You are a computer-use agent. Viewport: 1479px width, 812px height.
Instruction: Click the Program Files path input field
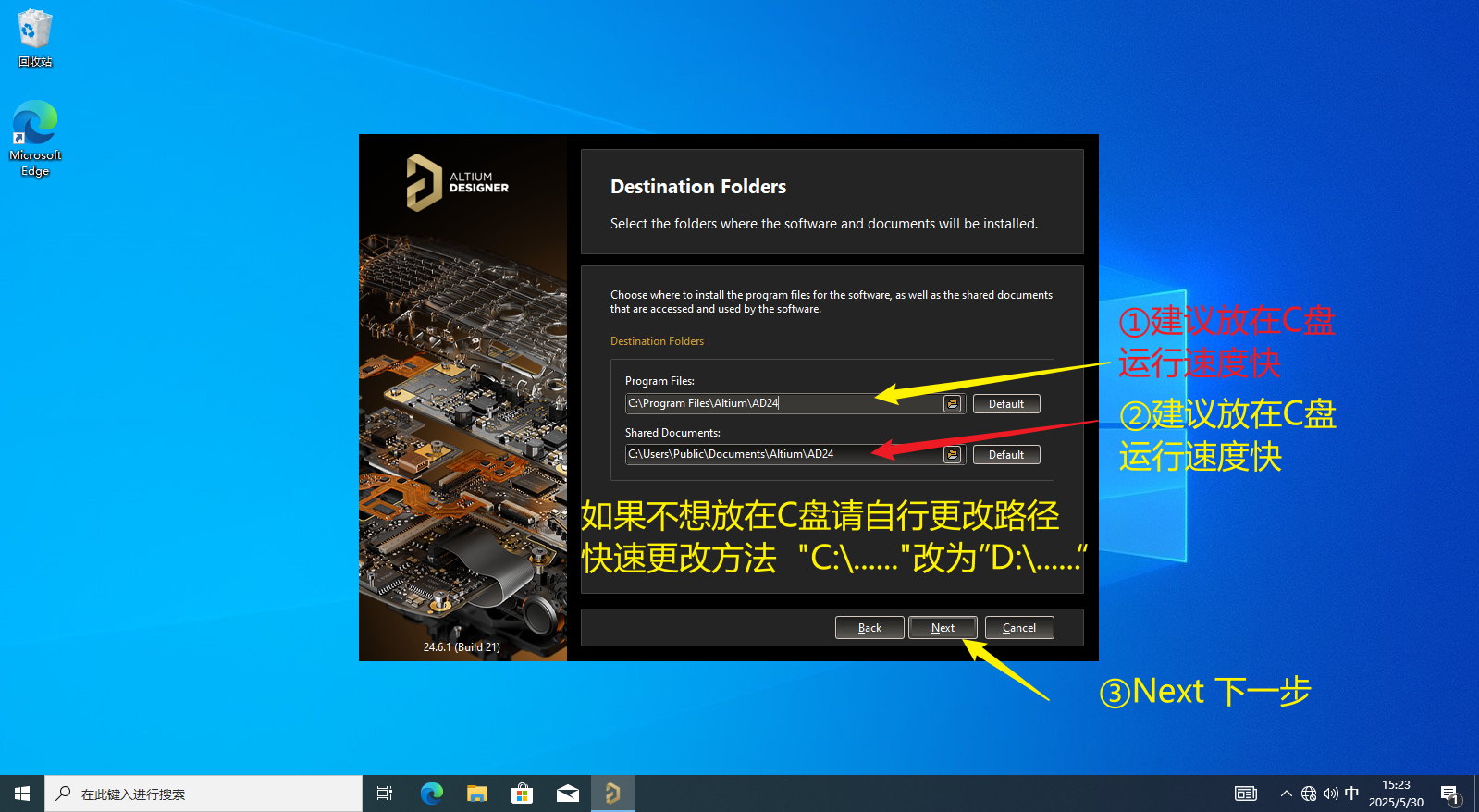tap(784, 403)
